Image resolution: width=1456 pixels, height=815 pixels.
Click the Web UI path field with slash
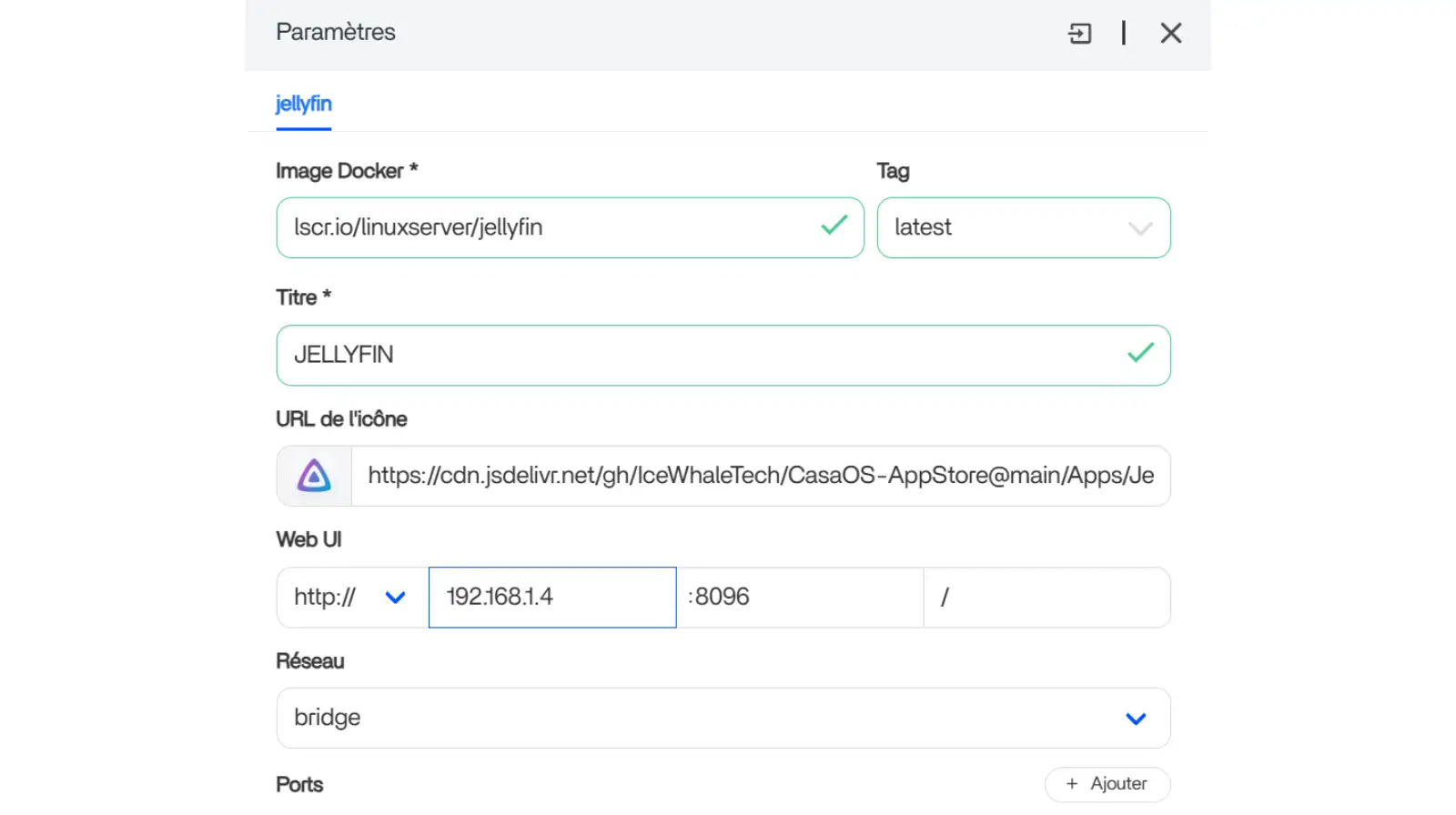pyautogui.click(x=1046, y=598)
